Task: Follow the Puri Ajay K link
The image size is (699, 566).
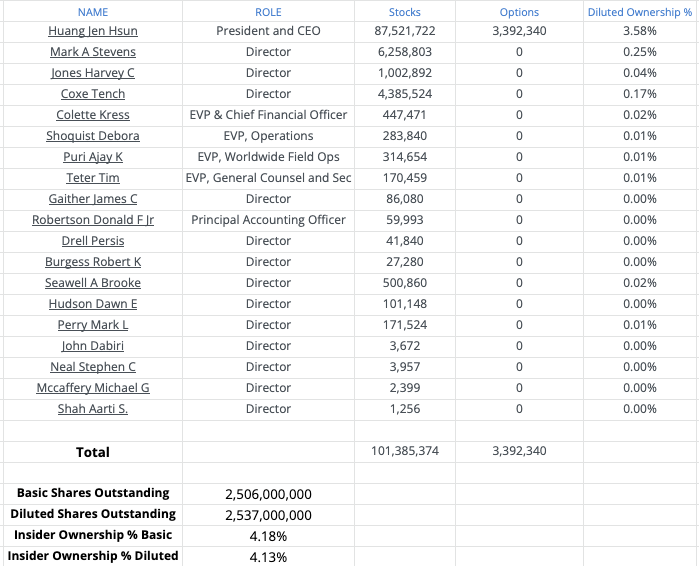Action: 93,157
